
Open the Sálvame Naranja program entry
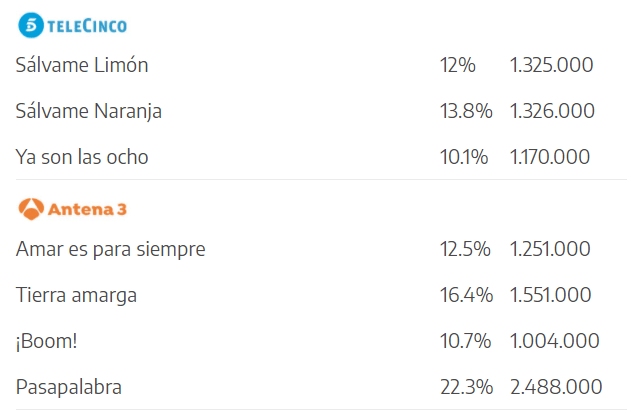coord(89,111)
